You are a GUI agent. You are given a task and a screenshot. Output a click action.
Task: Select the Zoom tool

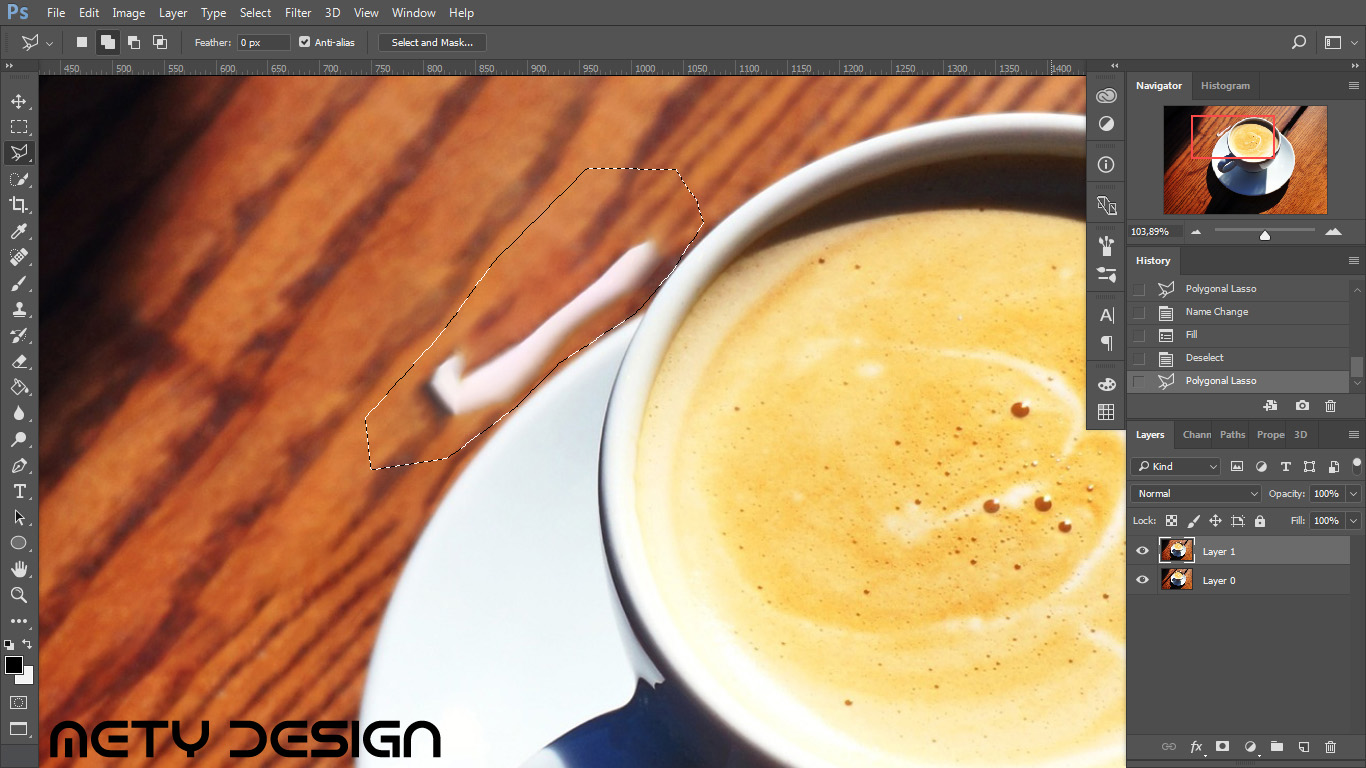click(19, 595)
